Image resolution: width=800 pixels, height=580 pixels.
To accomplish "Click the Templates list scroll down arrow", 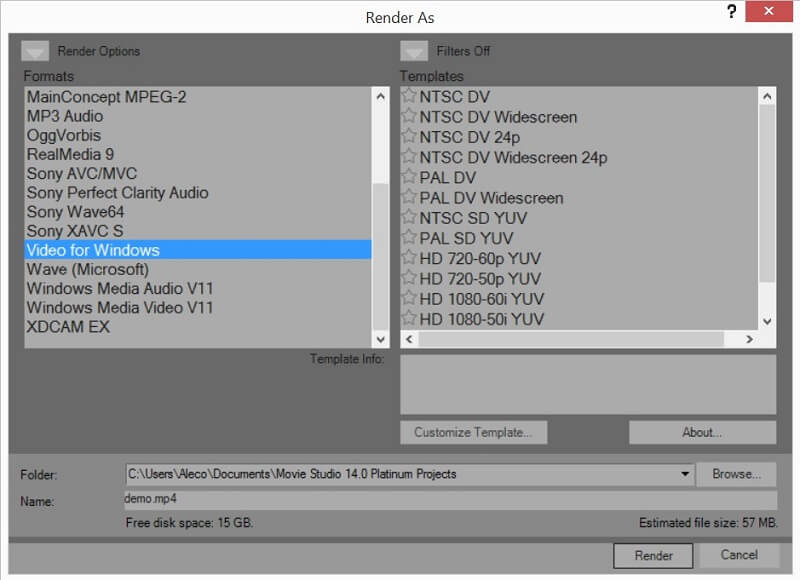I will (x=767, y=321).
